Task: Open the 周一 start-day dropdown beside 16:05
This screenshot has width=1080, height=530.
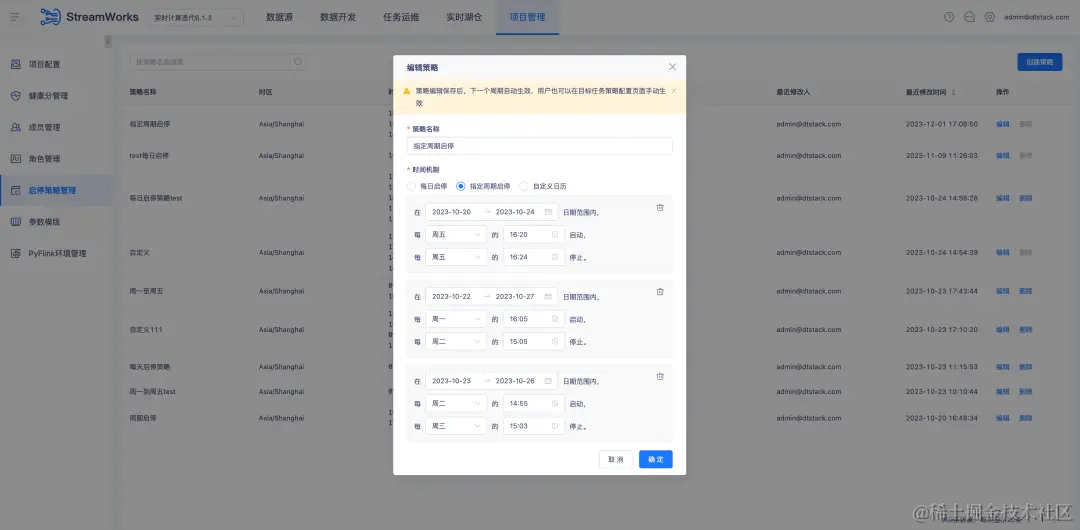Action: point(456,319)
